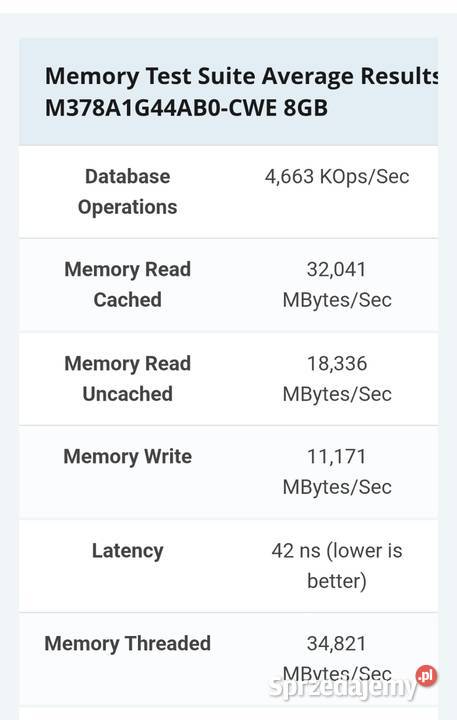Click the Memory Read Uncached label

[x=128, y=378]
